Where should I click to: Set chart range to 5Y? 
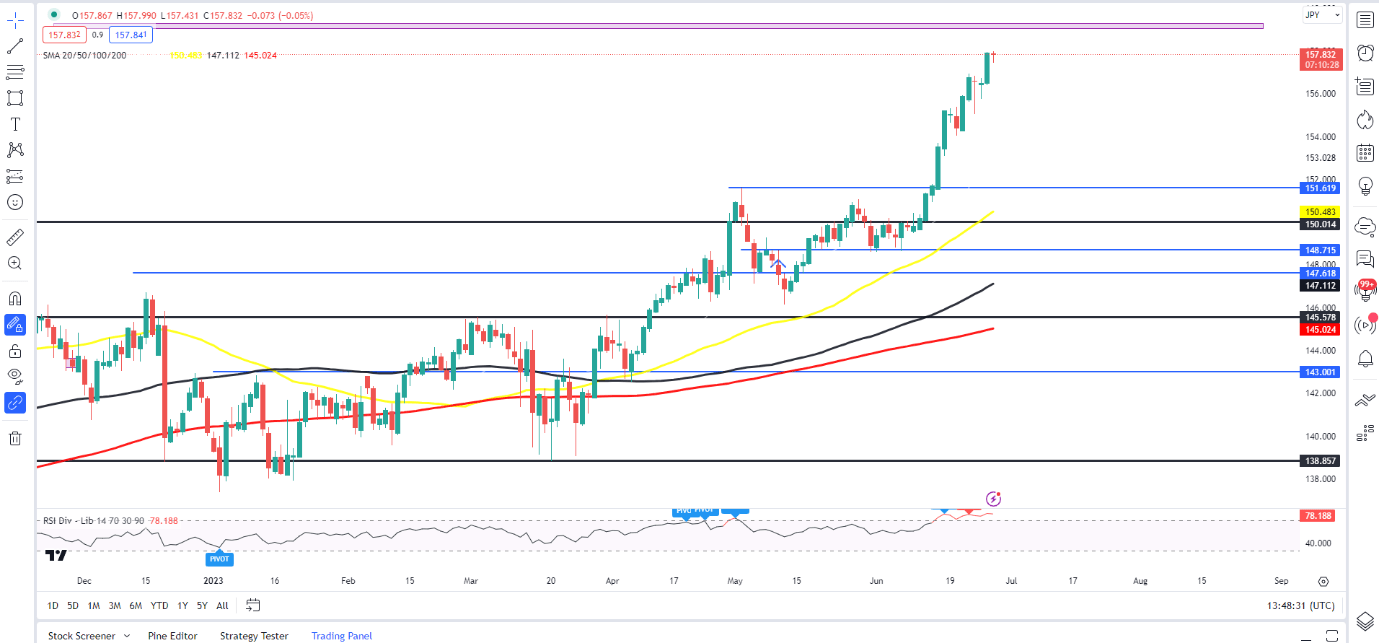click(203, 605)
